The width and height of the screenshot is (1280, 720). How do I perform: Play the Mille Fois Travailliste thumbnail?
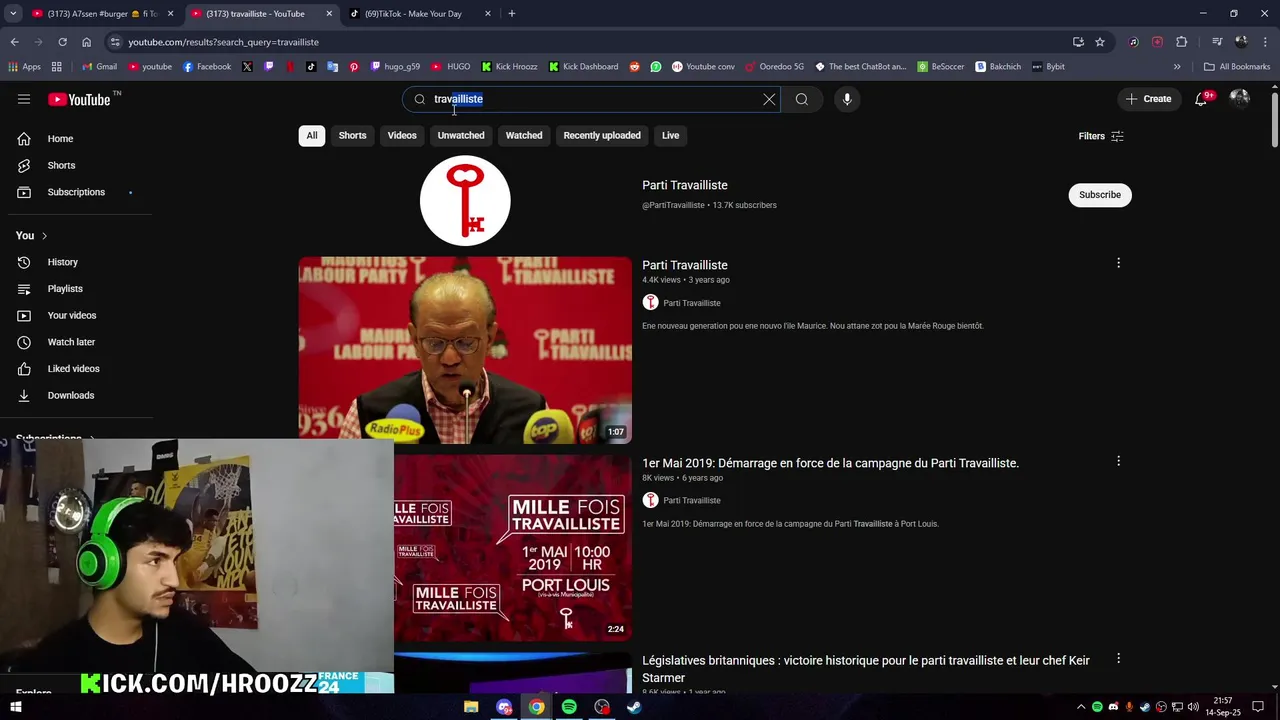(x=513, y=548)
